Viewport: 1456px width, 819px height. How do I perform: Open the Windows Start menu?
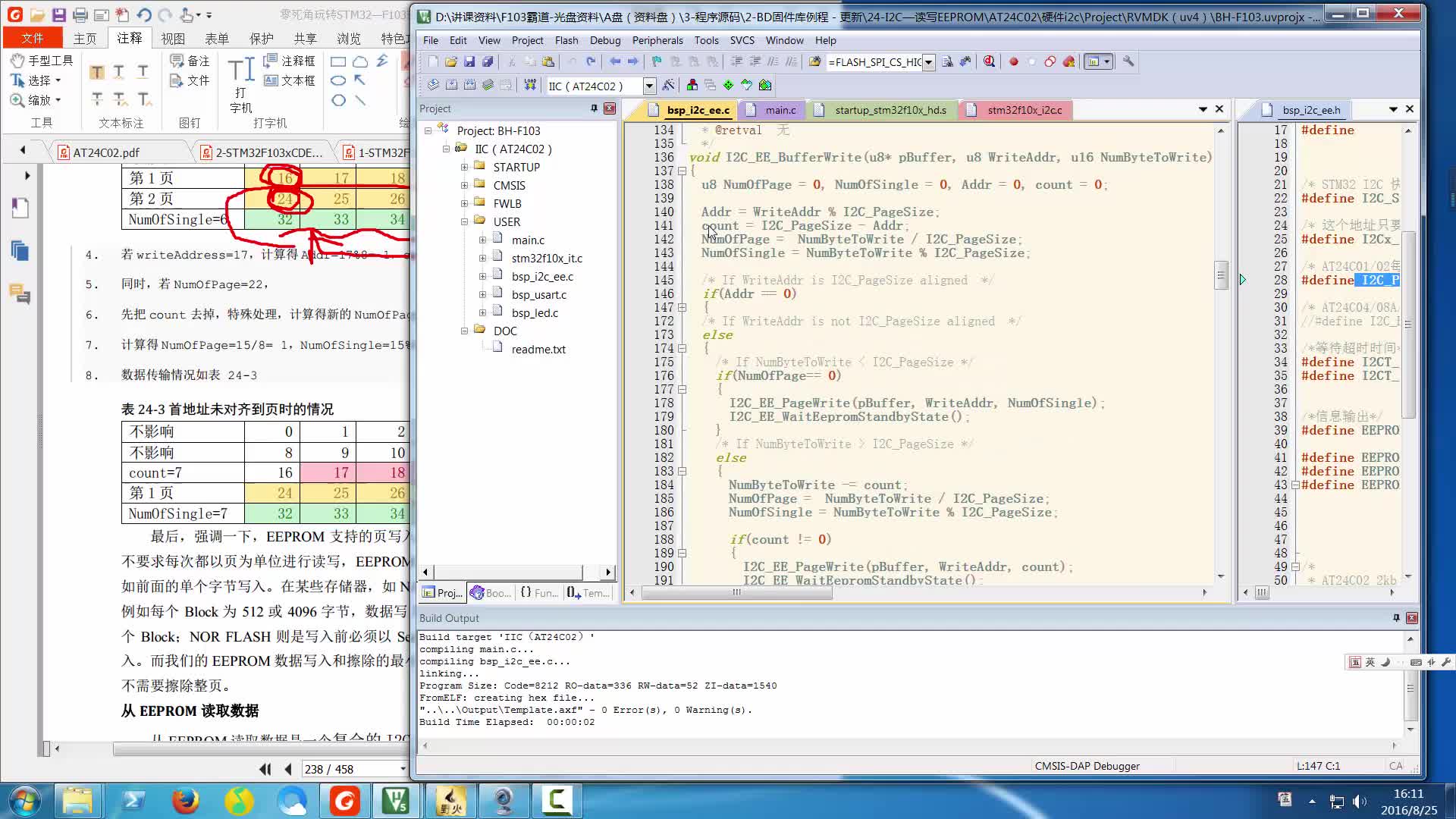coord(24,801)
